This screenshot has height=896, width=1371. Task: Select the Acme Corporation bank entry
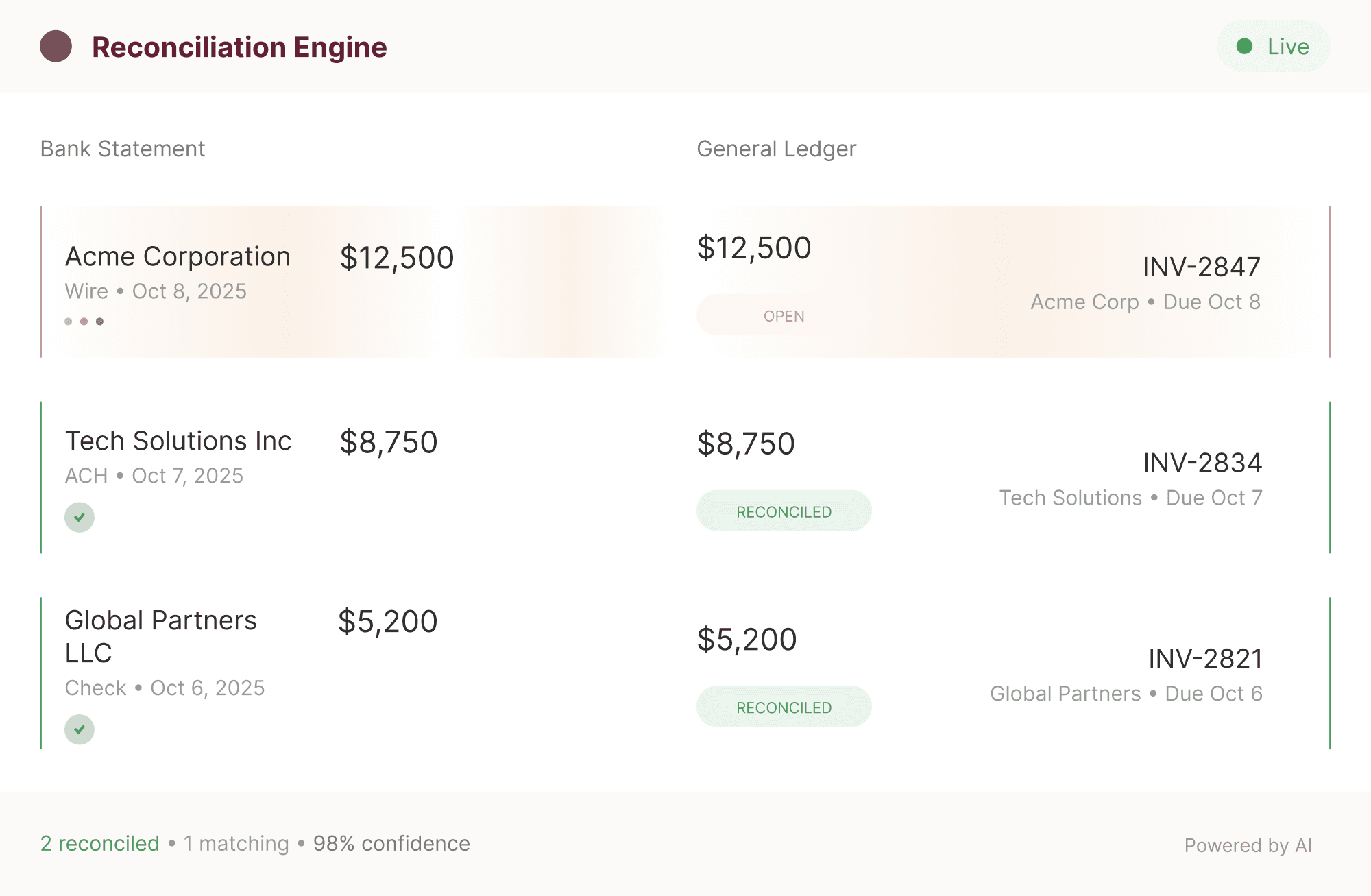pyautogui.click(x=178, y=257)
